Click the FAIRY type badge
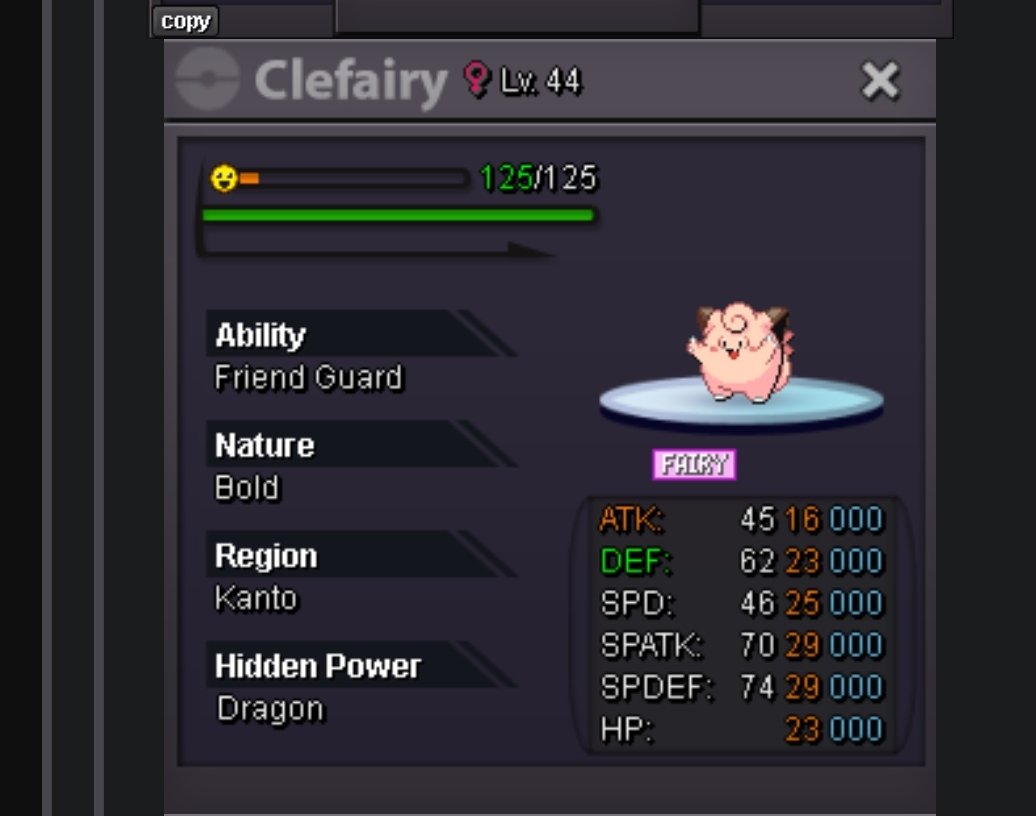Image resolution: width=1036 pixels, height=816 pixels. (694, 465)
